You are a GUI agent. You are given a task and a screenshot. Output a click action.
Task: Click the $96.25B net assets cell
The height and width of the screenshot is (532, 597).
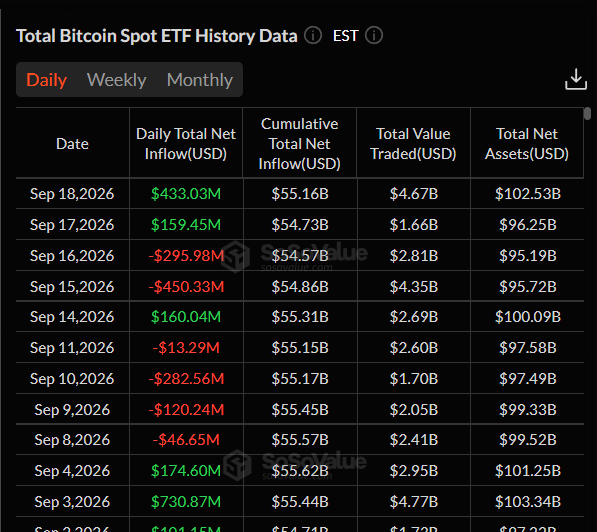click(x=527, y=225)
